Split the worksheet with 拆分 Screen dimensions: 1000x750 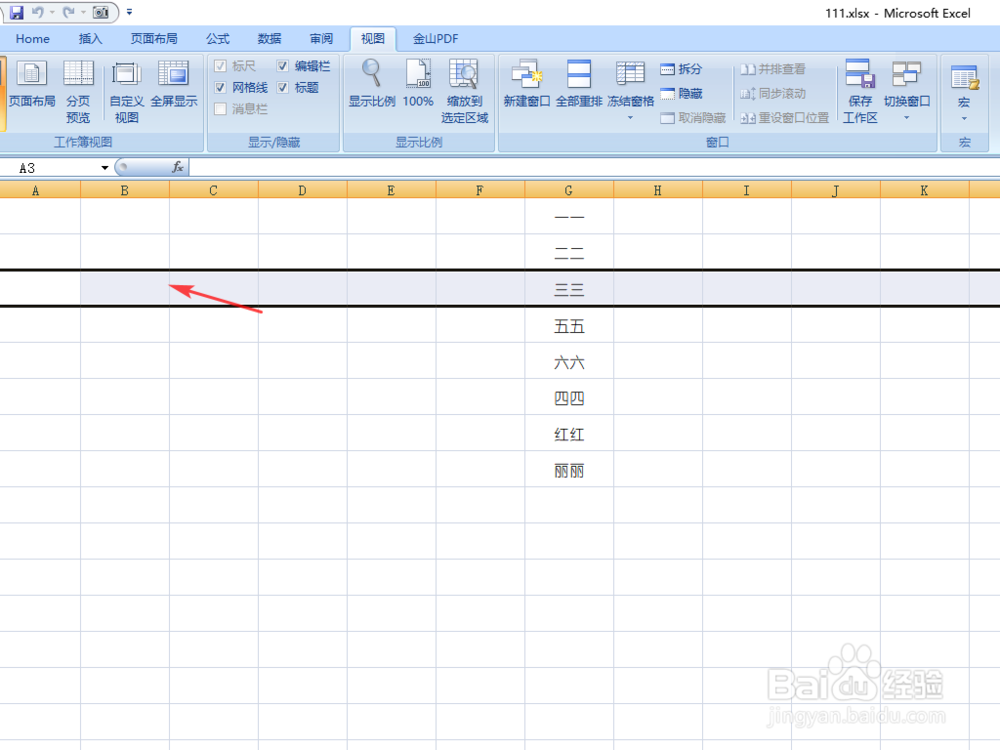click(681, 68)
